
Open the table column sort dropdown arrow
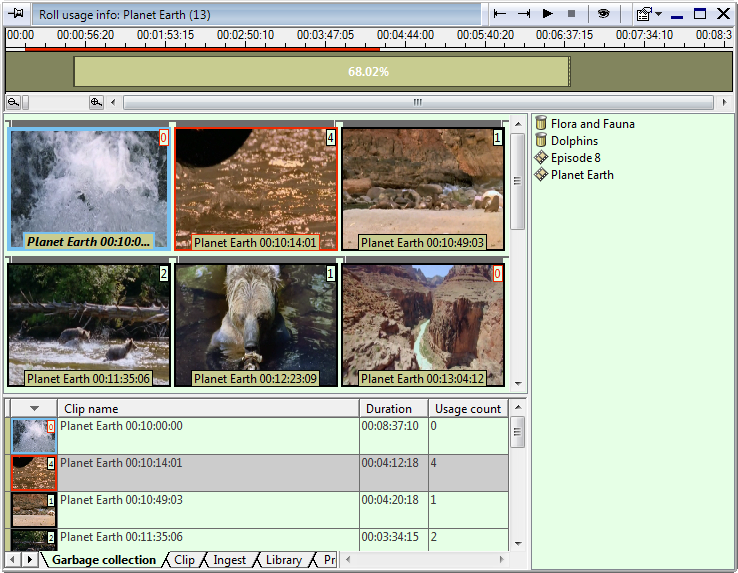34,408
